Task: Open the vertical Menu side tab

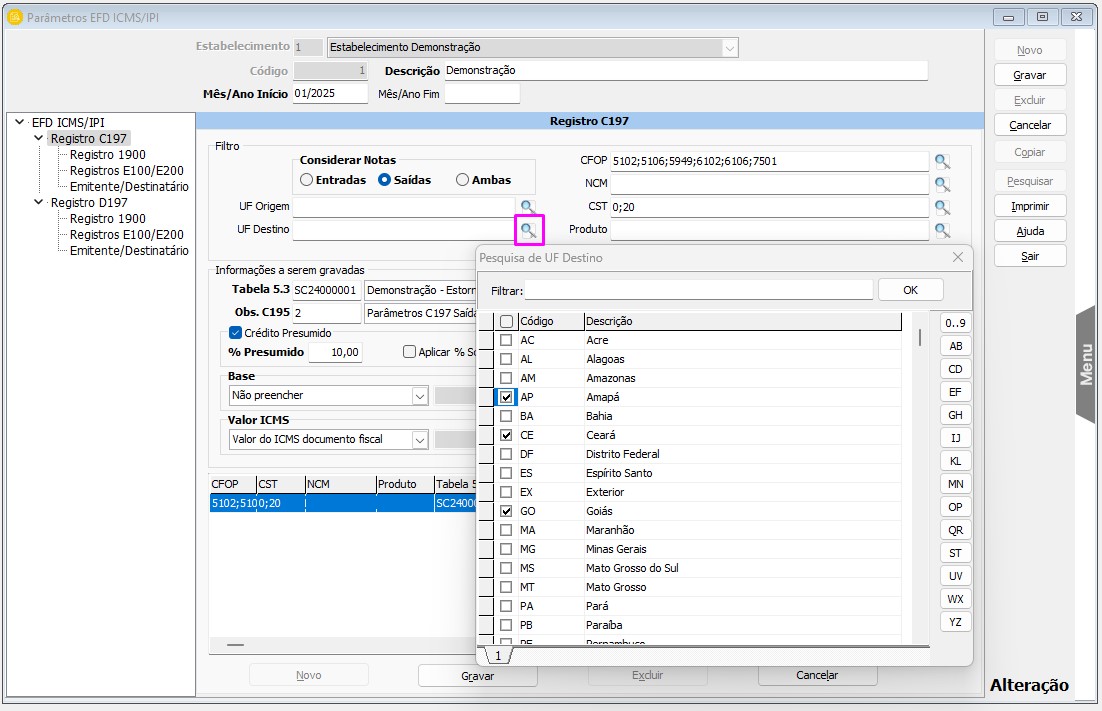Action: 1086,364
